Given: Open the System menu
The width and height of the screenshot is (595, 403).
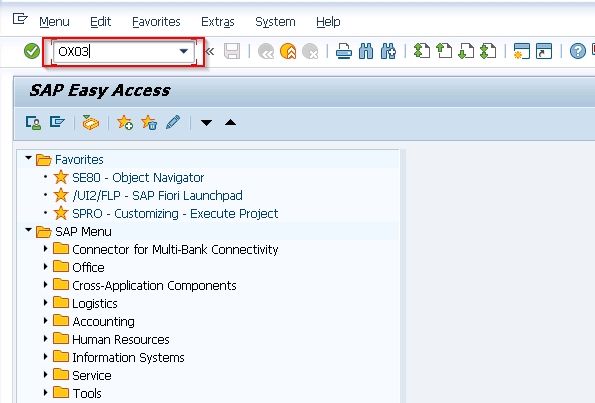Looking at the screenshot, I should pyautogui.click(x=275, y=22).
